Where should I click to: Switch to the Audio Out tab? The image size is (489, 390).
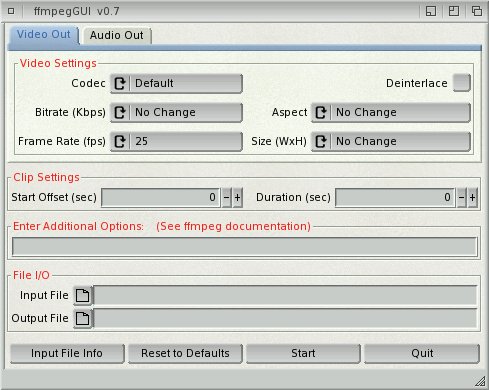point(117,35)
